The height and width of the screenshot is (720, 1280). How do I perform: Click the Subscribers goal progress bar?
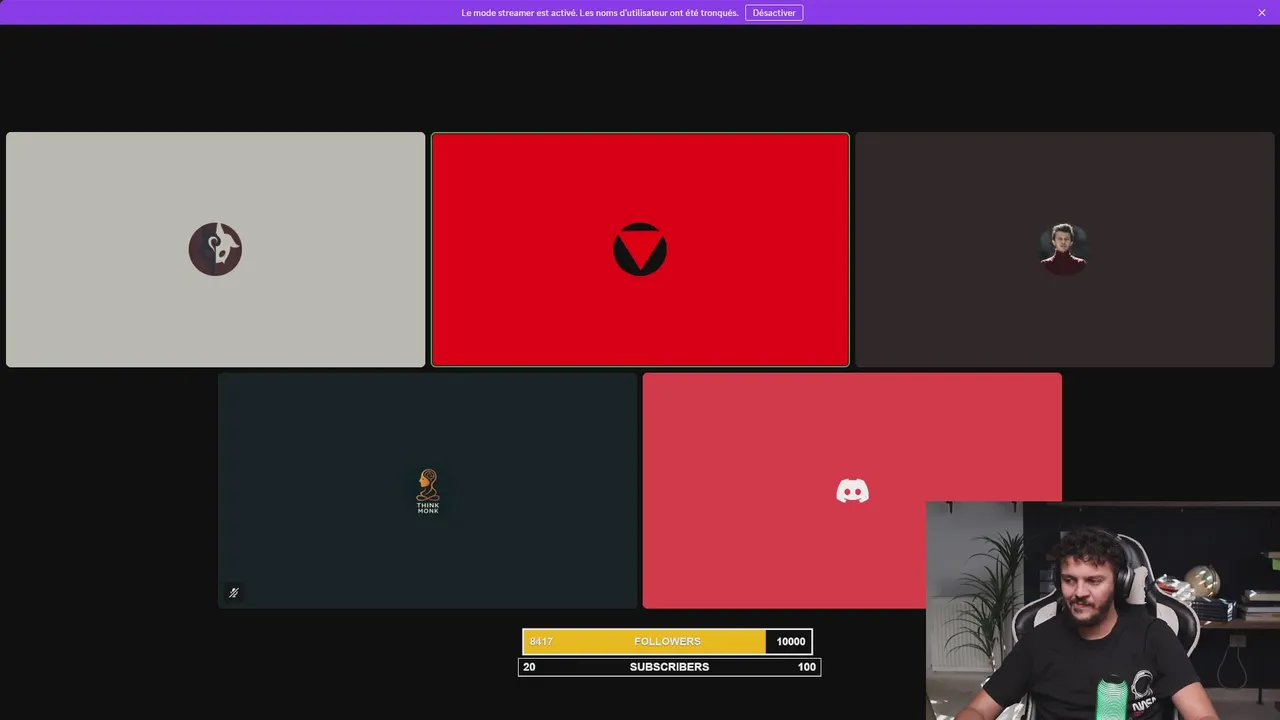point(669,667)
